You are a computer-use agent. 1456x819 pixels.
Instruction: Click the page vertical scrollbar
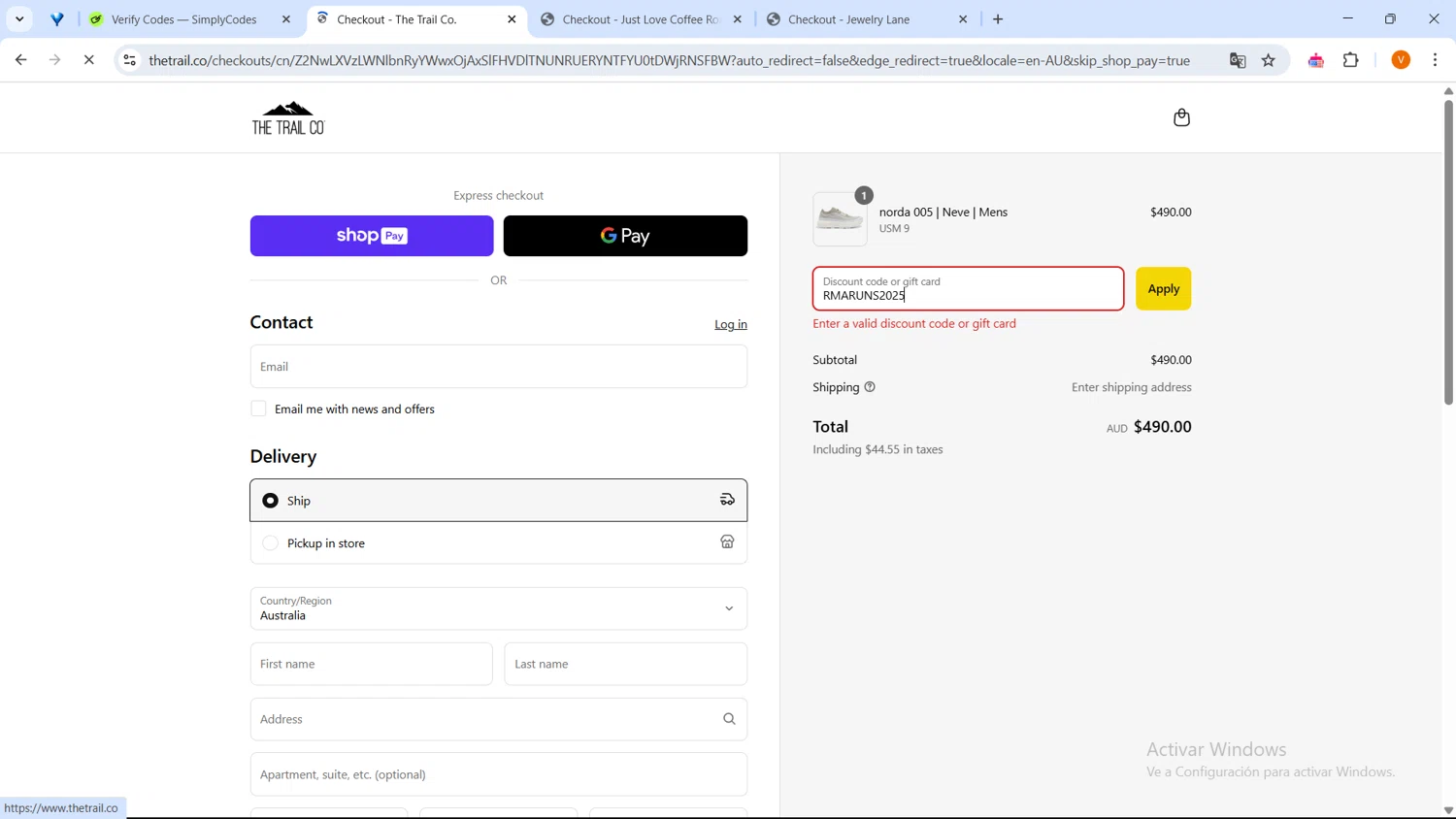click(1448, 252)
